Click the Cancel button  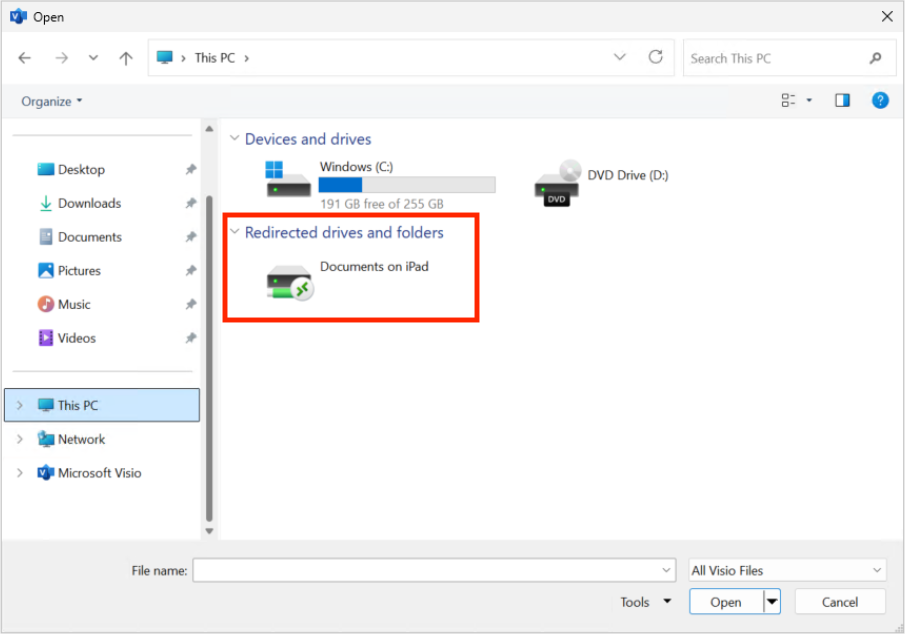[839, 602]
